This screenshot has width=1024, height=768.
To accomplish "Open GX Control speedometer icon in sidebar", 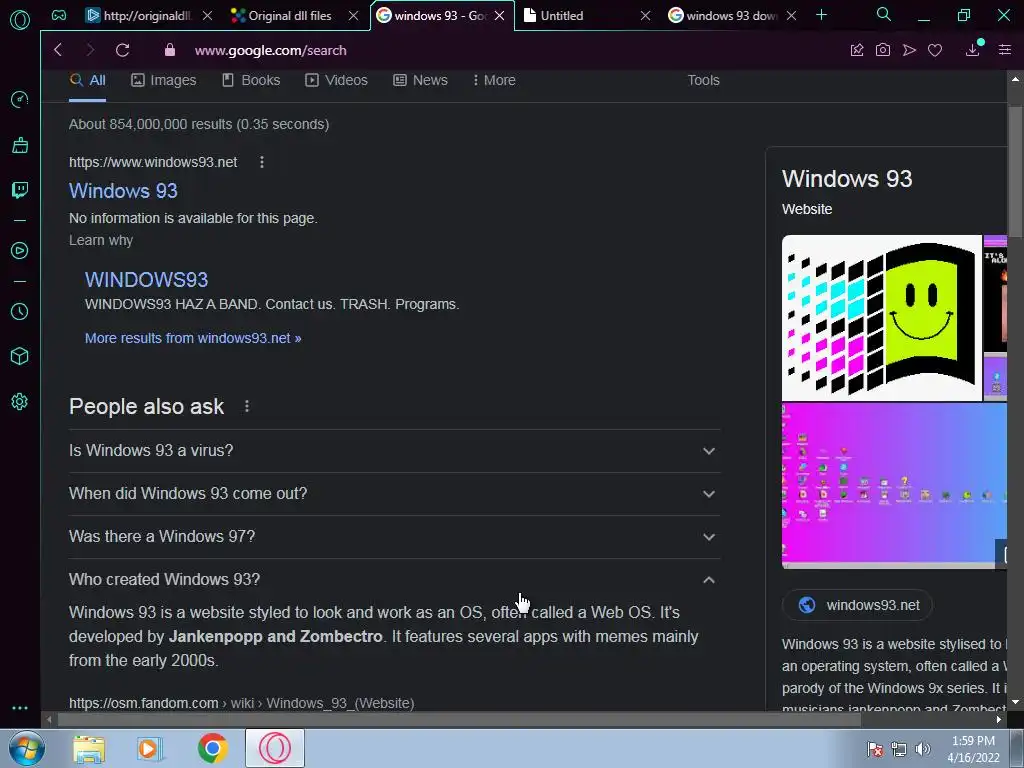I will [20, 99].
